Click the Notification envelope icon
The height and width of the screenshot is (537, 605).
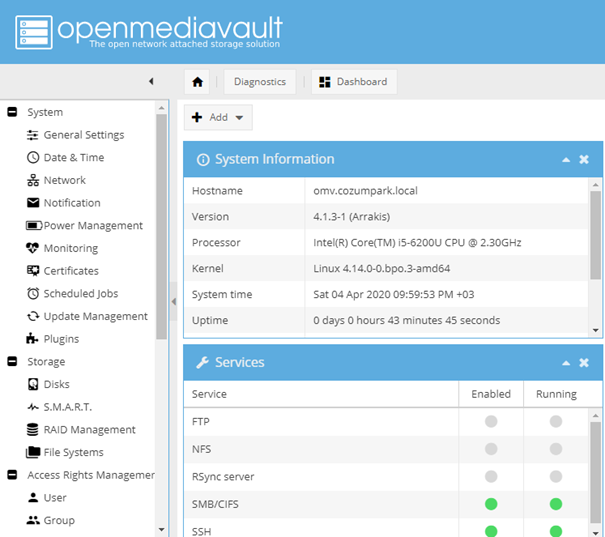pyautogui.click(x=33, y=203)
